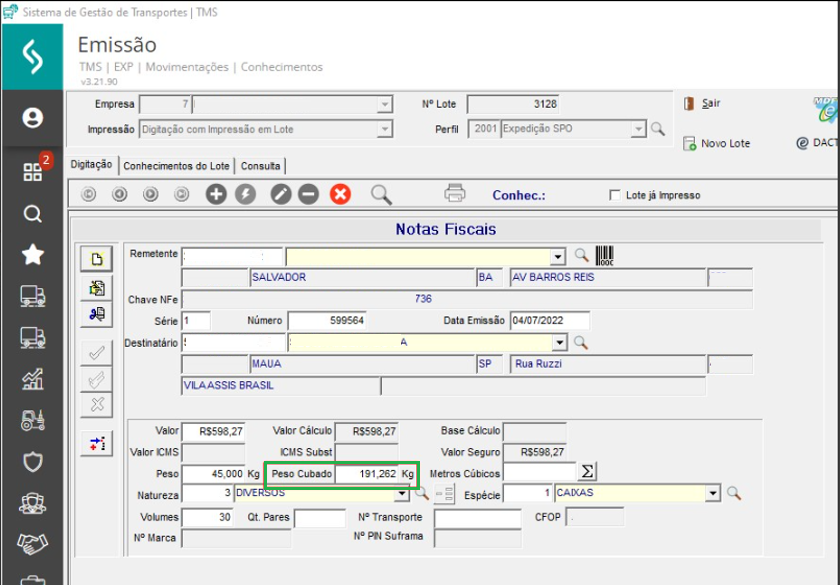840x585 pixels.
Task: Open the user profile icon in sidebar
Action: 32,118
